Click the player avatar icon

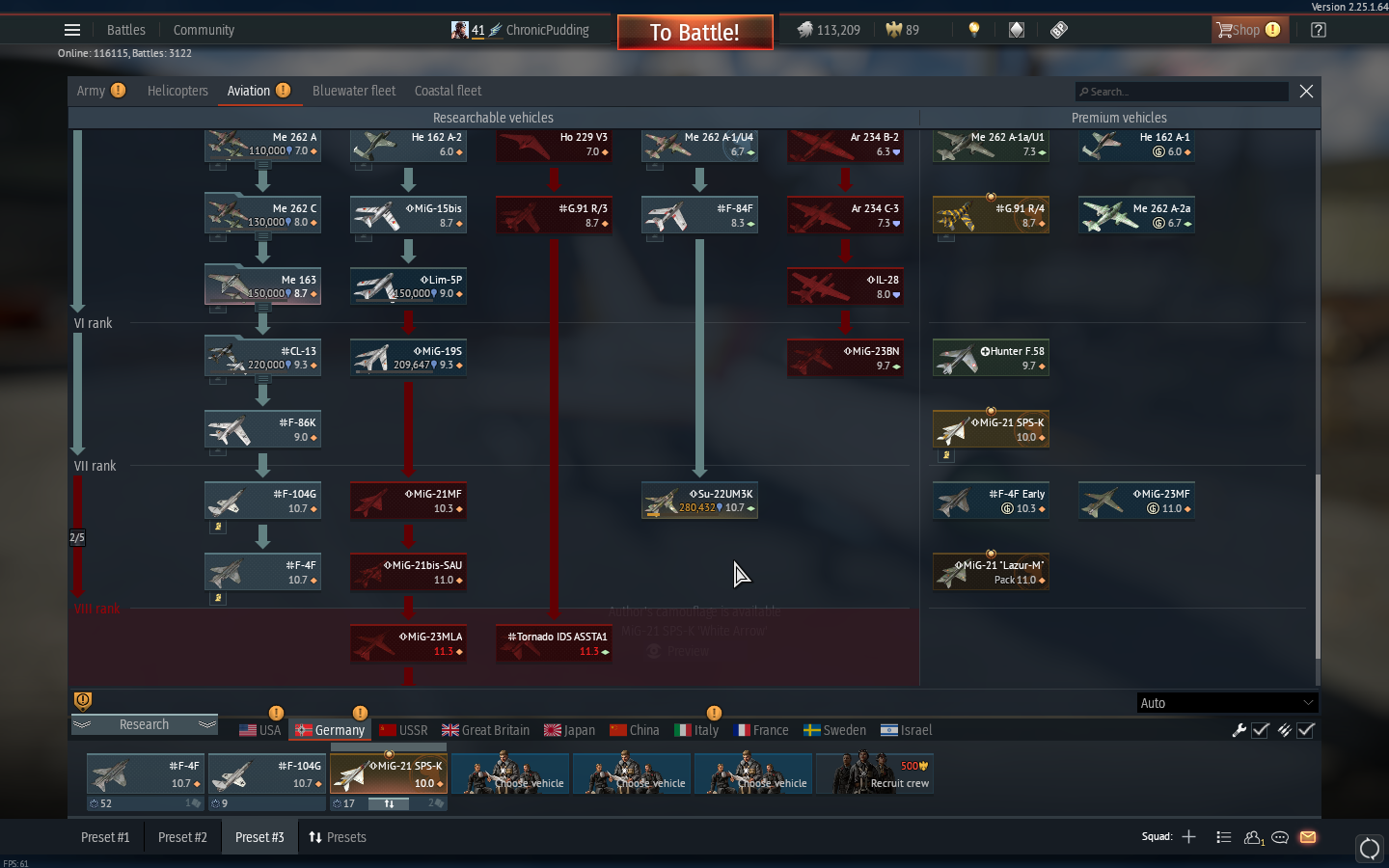460,30
